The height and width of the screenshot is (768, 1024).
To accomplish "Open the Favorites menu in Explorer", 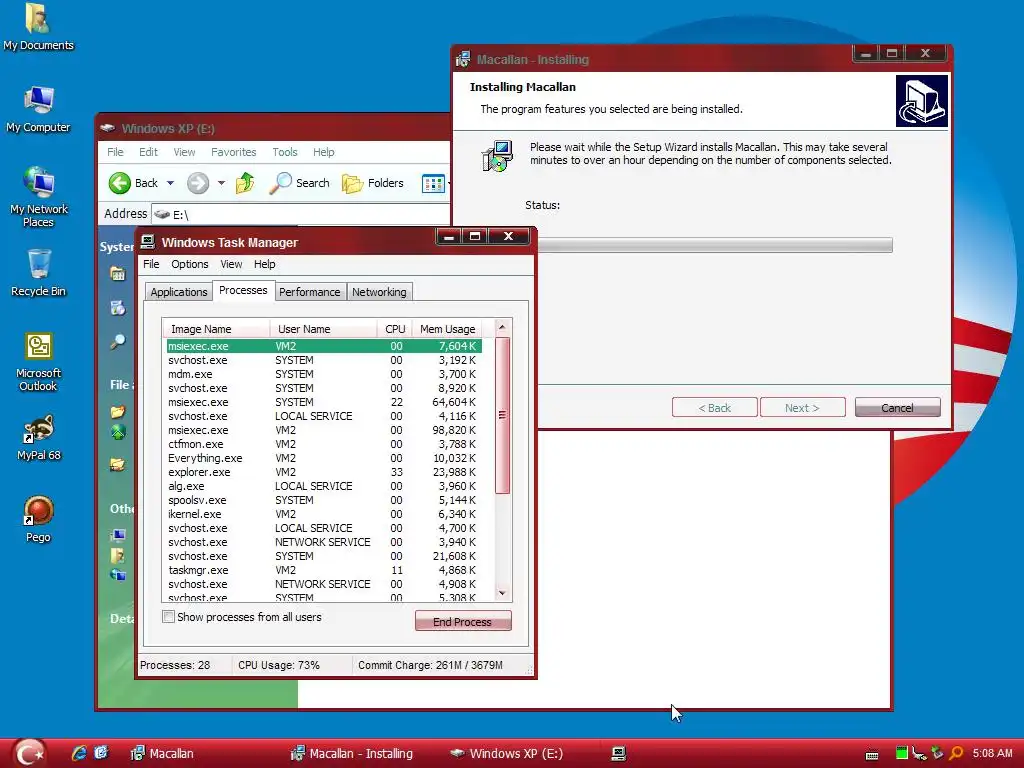I will [233, 152].
